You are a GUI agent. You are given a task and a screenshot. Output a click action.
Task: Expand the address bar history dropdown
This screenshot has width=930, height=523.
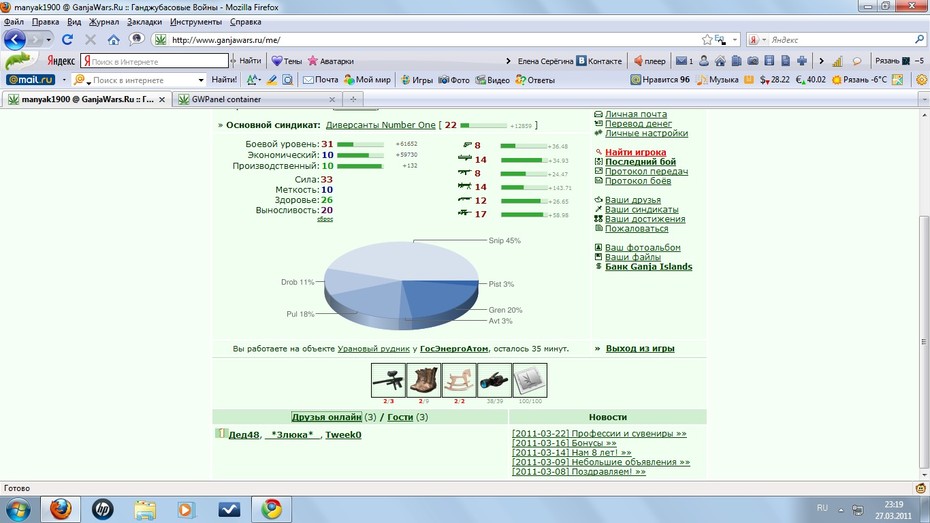point(735,40)
